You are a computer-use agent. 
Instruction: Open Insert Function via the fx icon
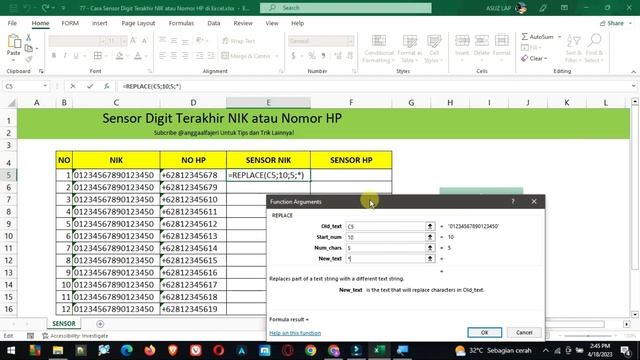point(106,86)
